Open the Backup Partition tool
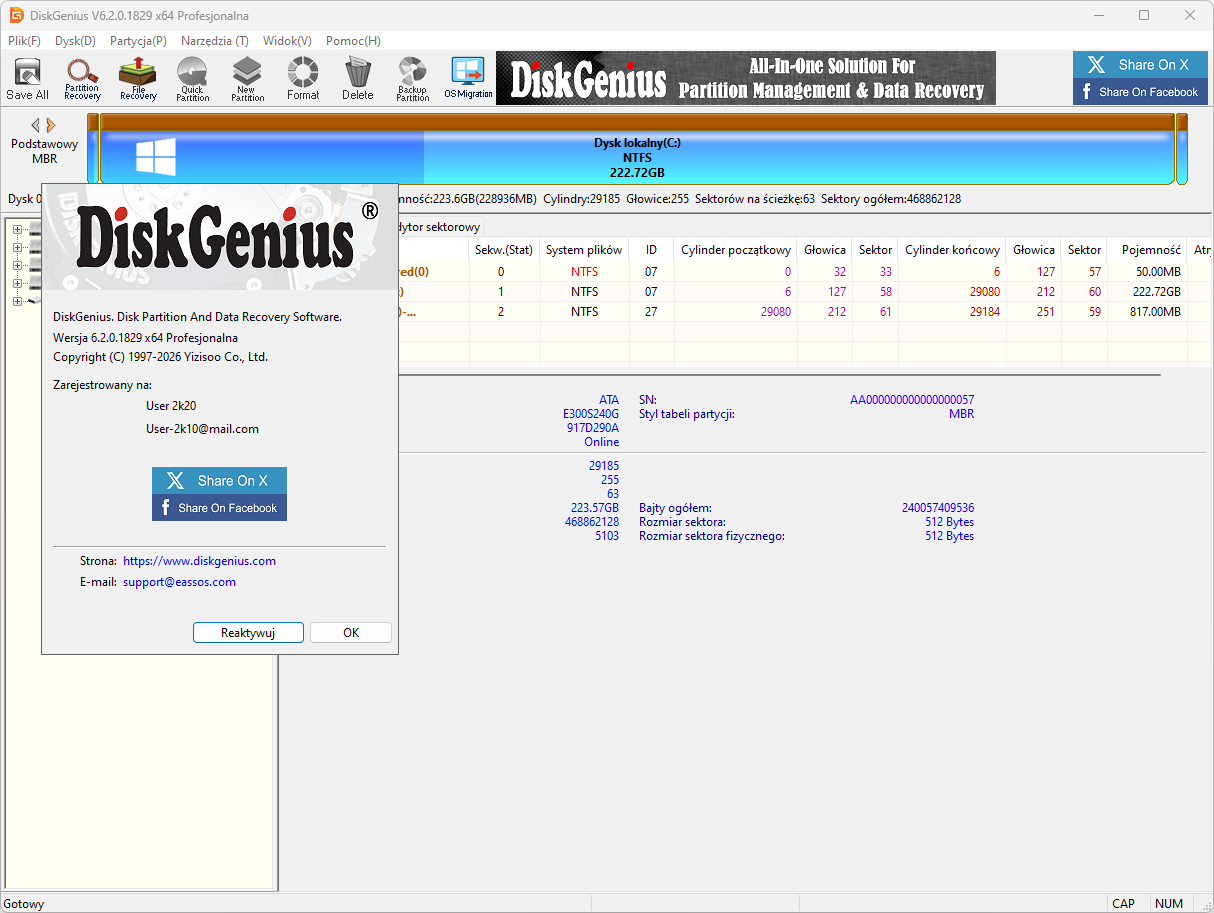1214x913 pixels. pos(412,78)
